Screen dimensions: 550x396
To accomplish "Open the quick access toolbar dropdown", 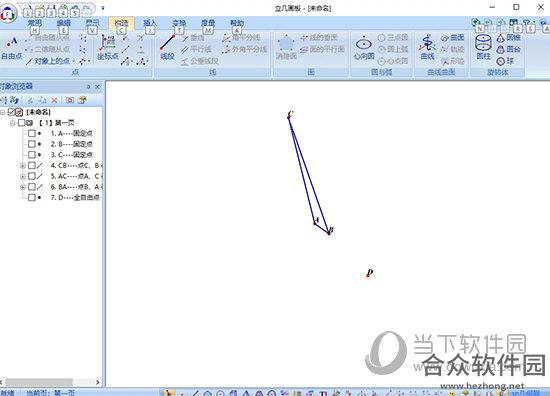I will click(103, 8).
